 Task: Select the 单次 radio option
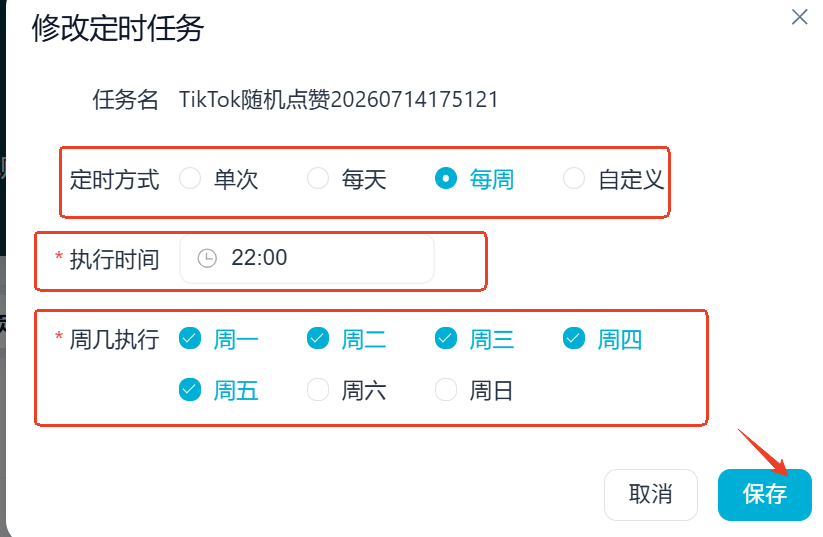coord(190,178)
